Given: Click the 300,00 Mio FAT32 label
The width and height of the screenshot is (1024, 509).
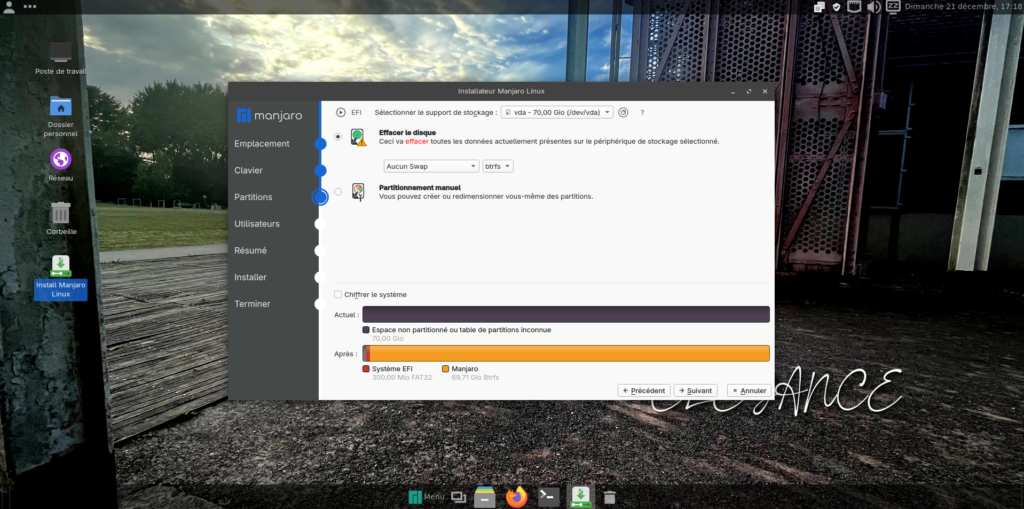Looking at the screenshot, I should pyautogui.click(x=400, y=378).
